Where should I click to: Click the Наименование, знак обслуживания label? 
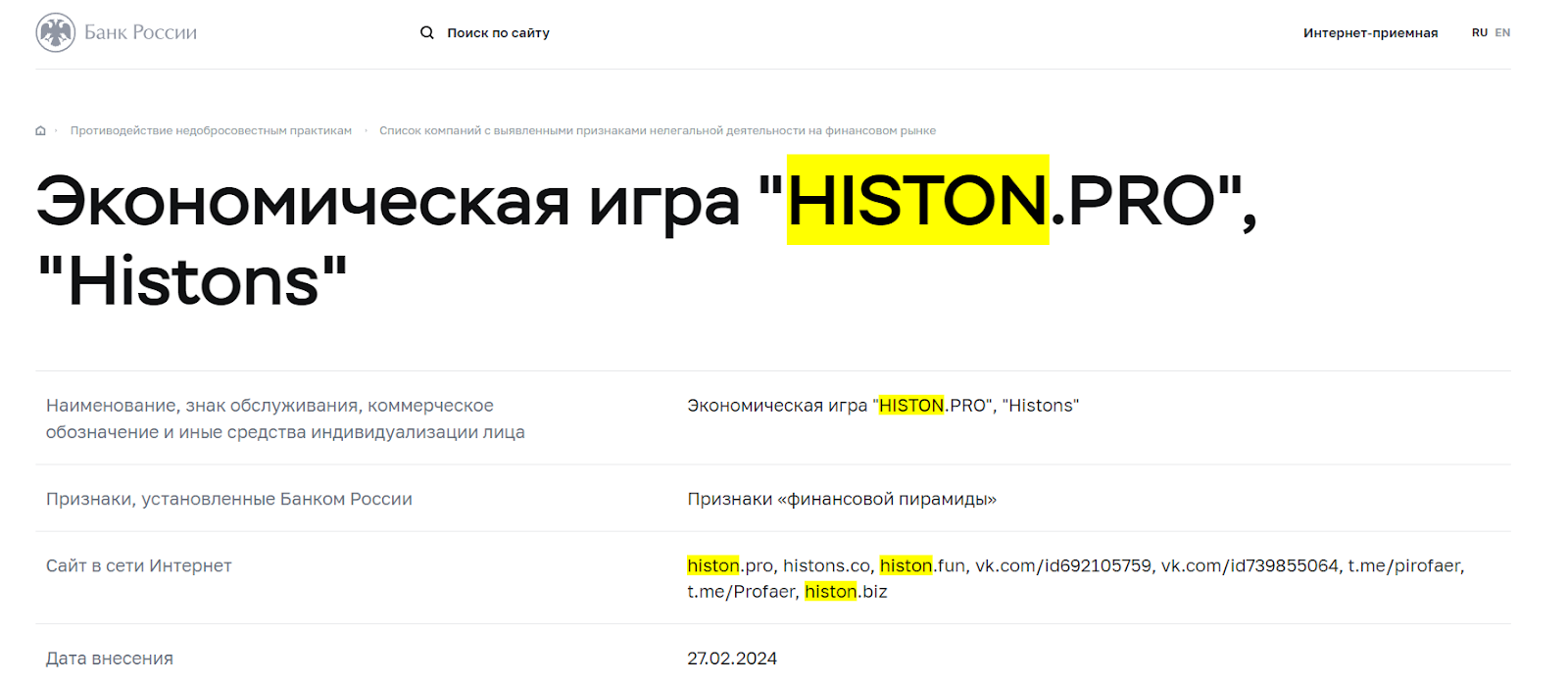click(285, 418)
